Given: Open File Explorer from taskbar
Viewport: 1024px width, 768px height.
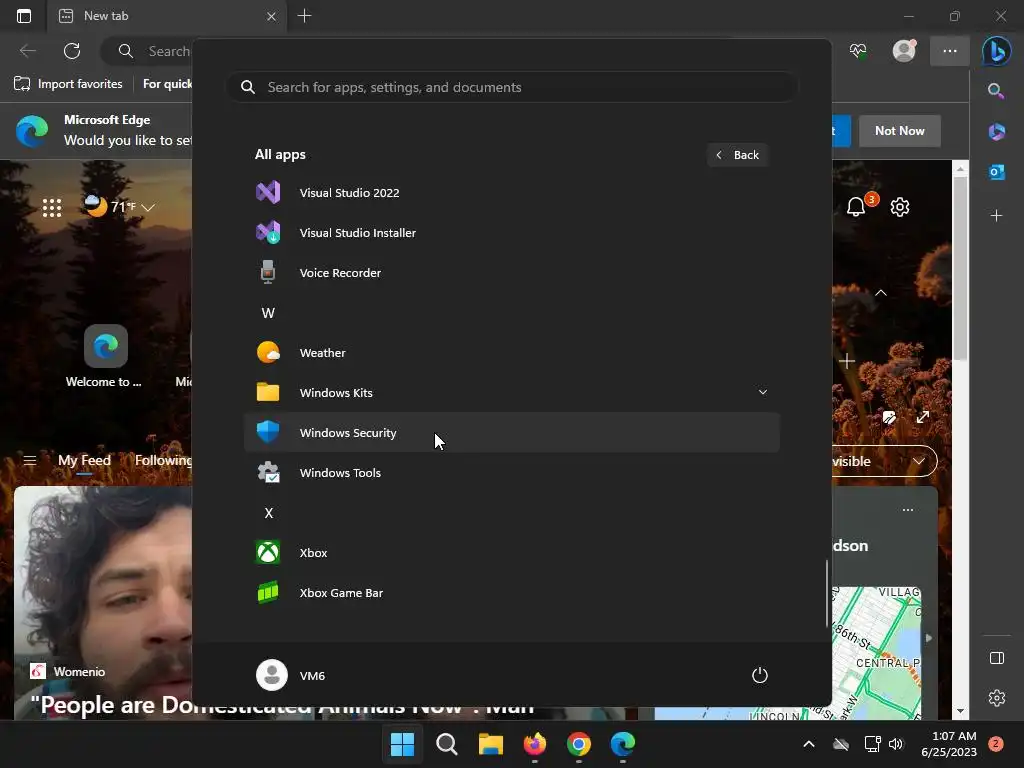Looking at the screenshot, I should coord(490,744).
